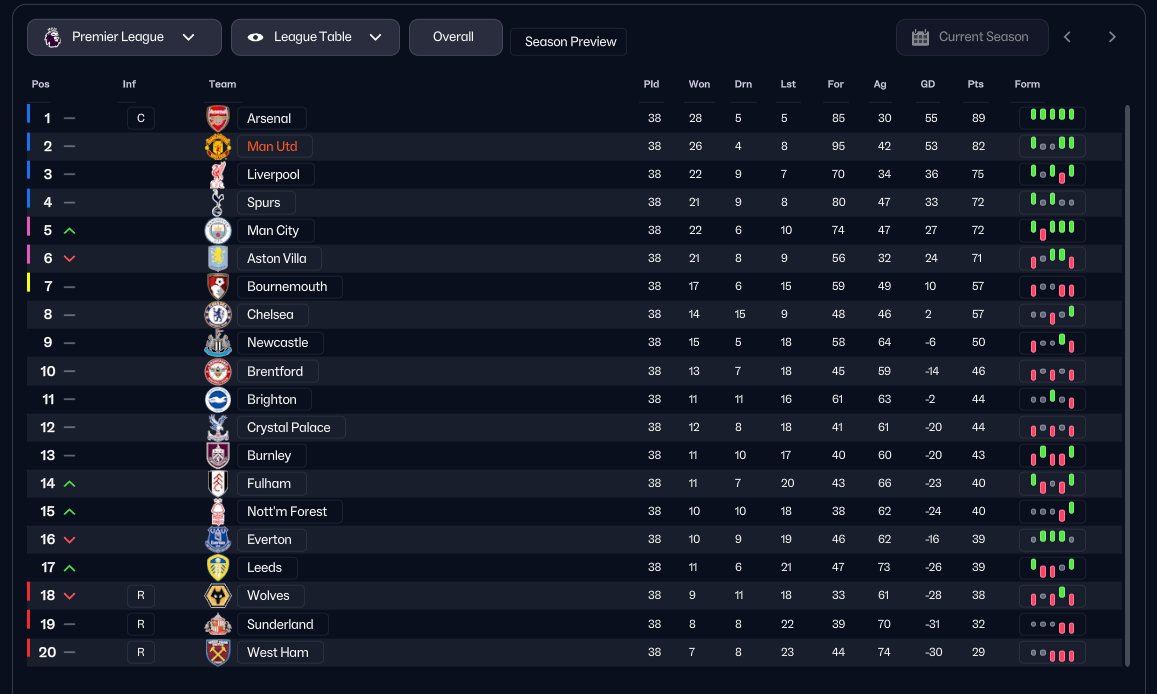Click the Wolves club badge icon
This screenshot has width=1157, height=694.
pos(217,595)
